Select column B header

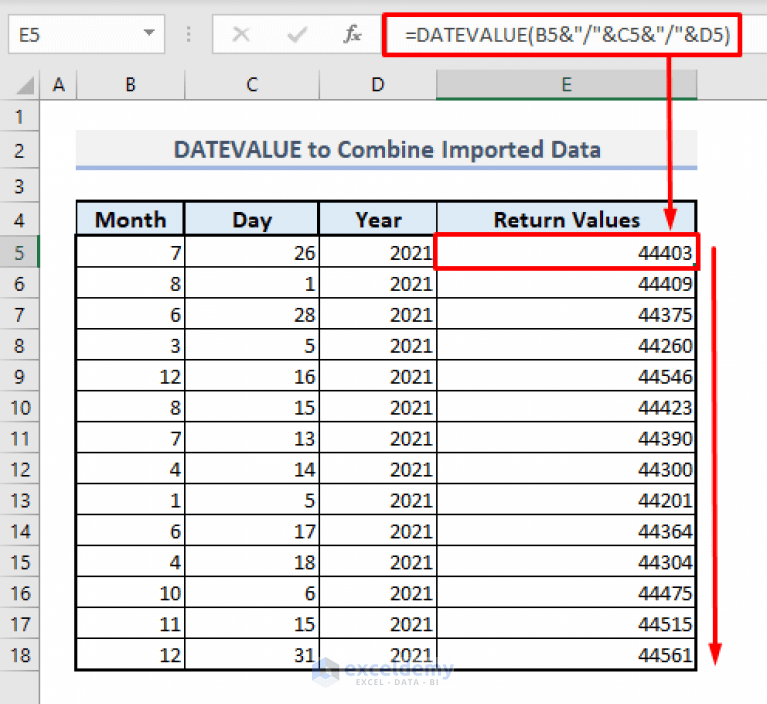pyautogui.click(x=131, y=85)
